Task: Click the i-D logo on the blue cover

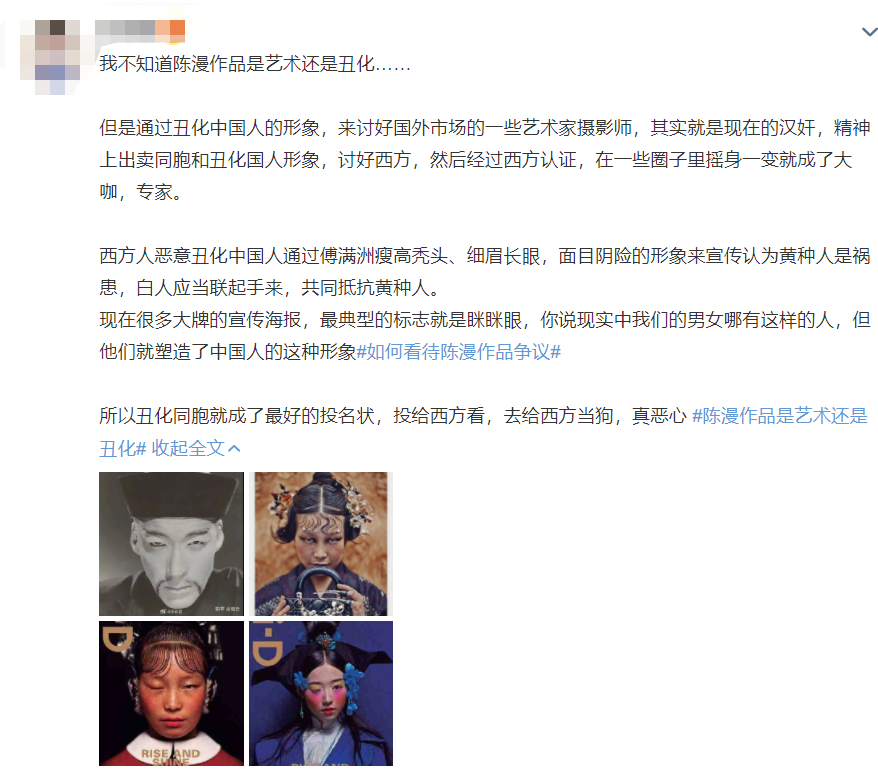Action: coord(267,645)
